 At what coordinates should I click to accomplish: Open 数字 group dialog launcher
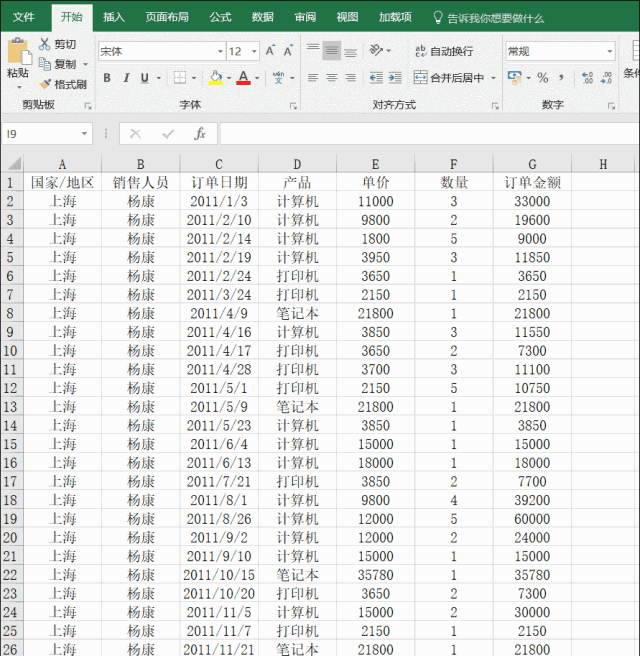(x=611, y=106)
